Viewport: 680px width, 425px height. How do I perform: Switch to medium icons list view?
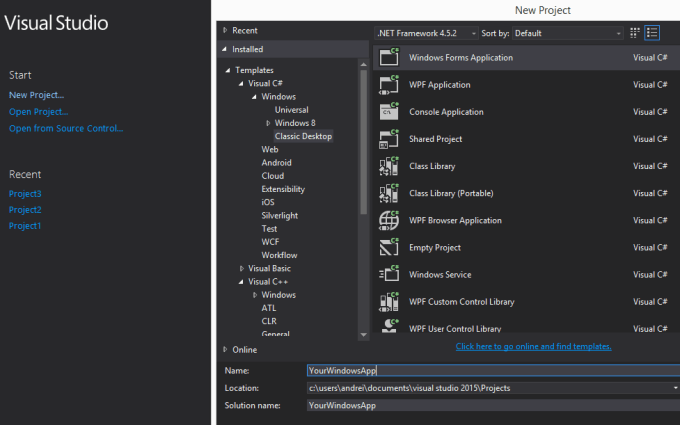point(652,33)
